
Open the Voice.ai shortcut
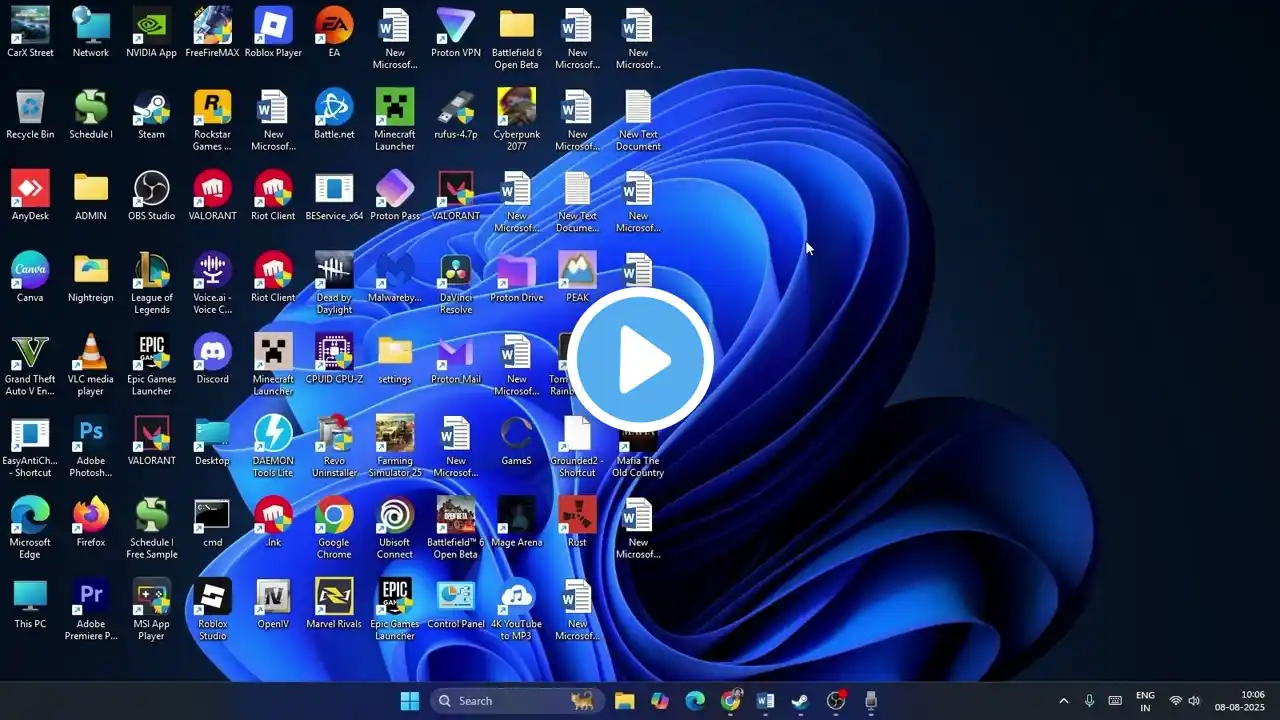click(213, 283)
